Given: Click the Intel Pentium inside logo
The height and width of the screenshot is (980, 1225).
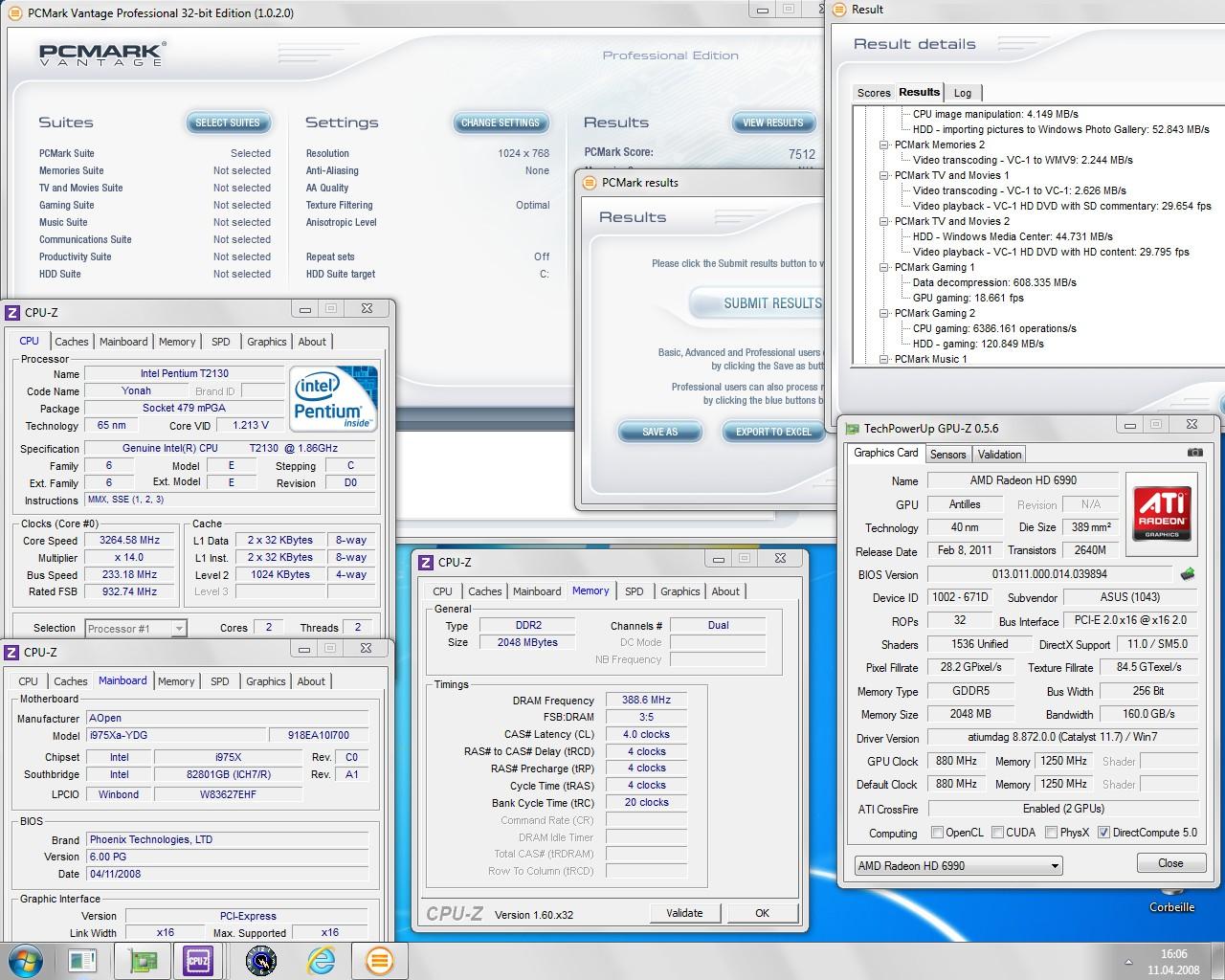Looking at the screenshot, I should [334, 398].
